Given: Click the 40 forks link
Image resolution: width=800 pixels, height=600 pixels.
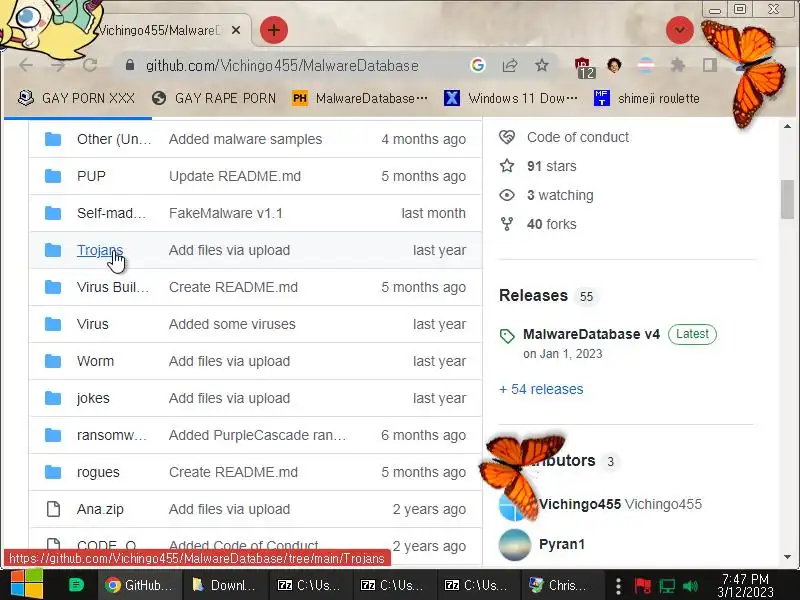Looking at the screenshot, I should 552,224.
